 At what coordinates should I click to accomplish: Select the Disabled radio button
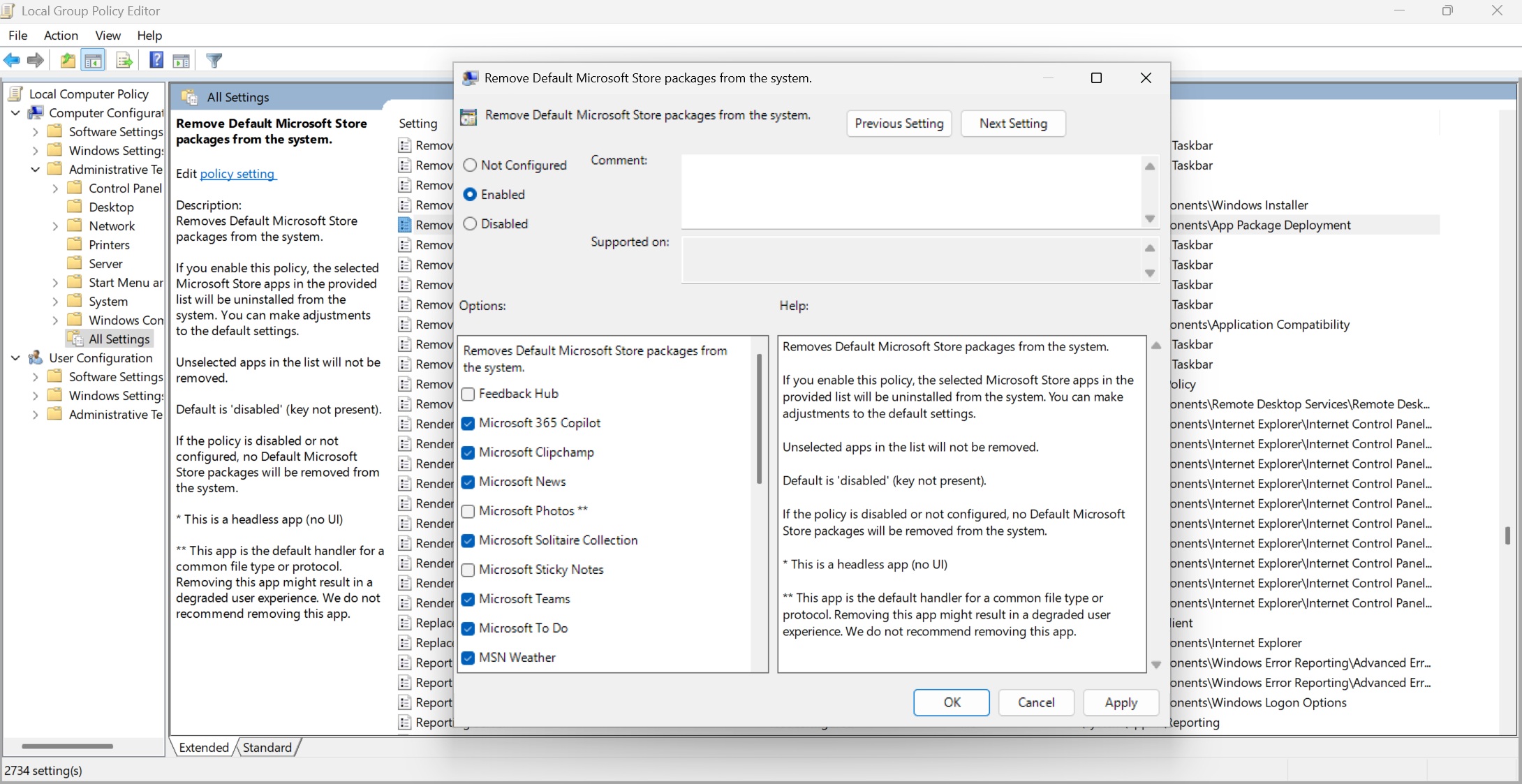(x=471, y=224)
